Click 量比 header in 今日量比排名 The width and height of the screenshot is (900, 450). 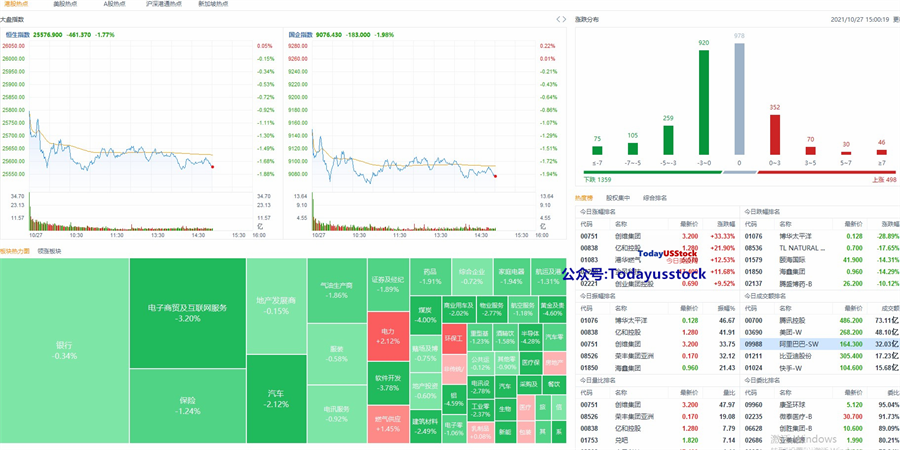coord(730,392)
